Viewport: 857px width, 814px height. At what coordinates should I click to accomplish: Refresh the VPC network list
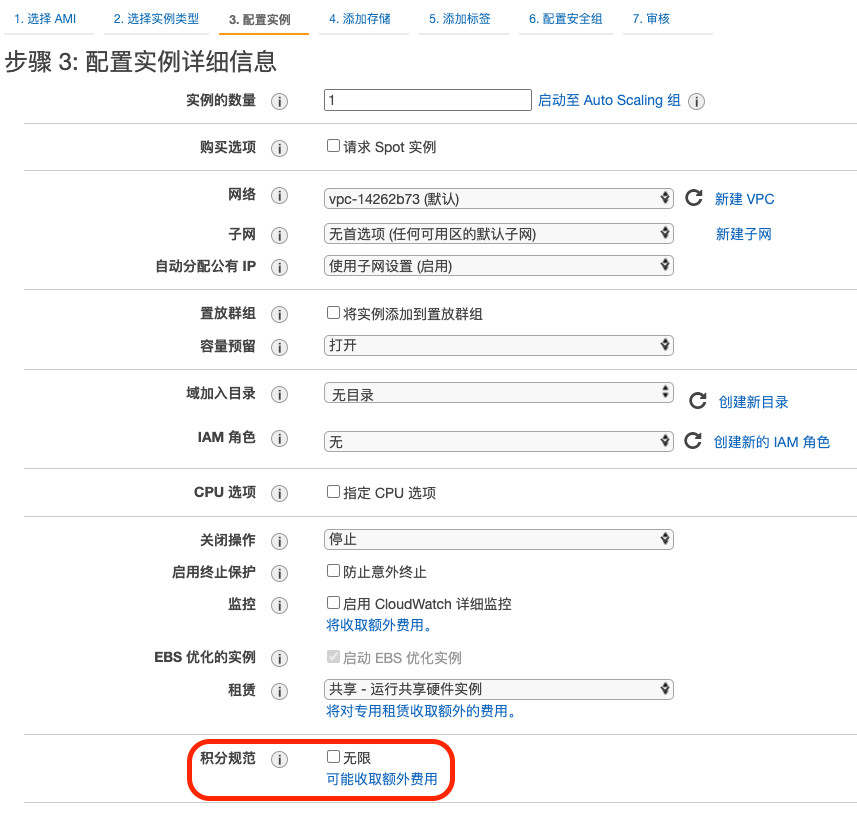[694, 198]
